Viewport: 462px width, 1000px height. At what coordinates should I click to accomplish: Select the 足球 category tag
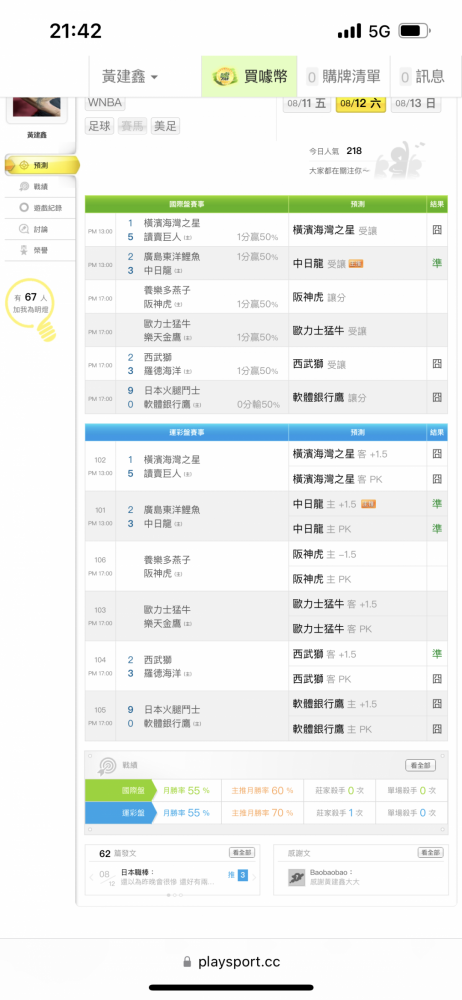click(99, 126)
